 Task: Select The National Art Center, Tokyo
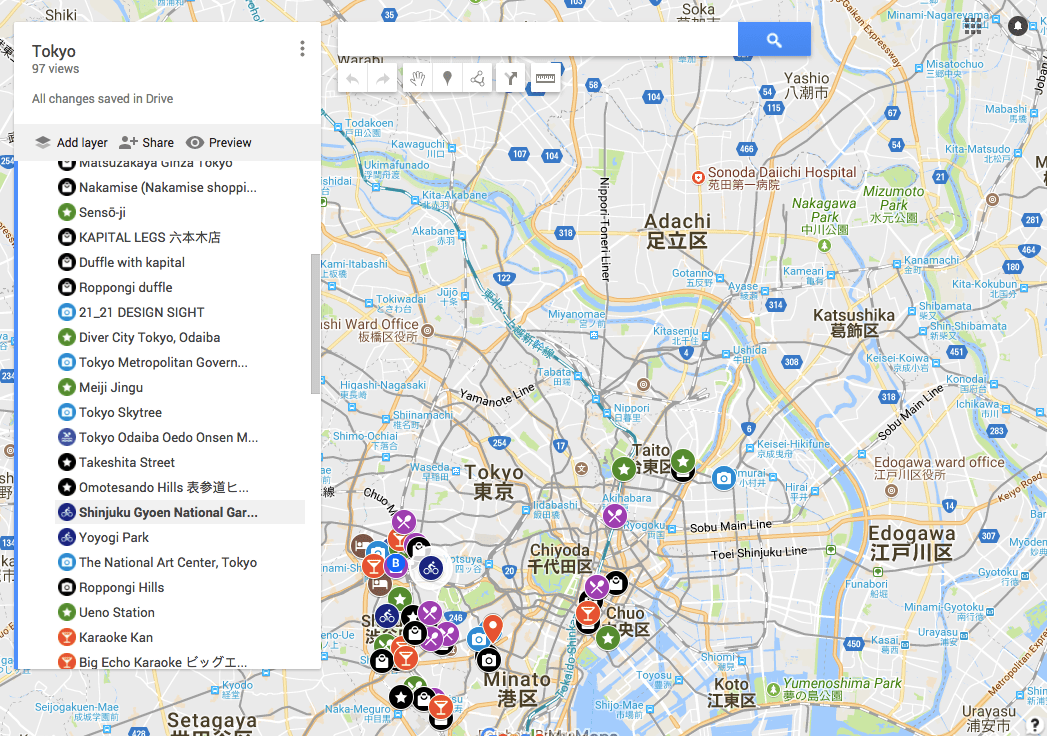[180, 562]
